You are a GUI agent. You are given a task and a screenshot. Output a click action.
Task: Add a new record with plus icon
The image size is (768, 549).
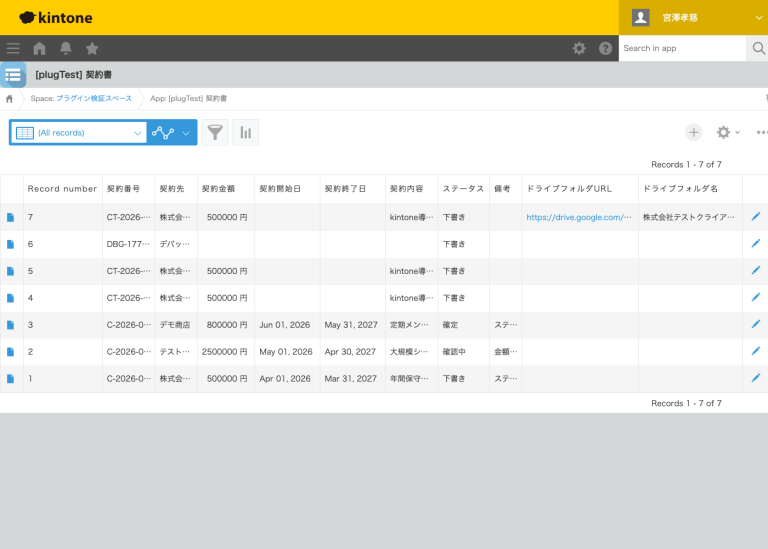(693, 132)
